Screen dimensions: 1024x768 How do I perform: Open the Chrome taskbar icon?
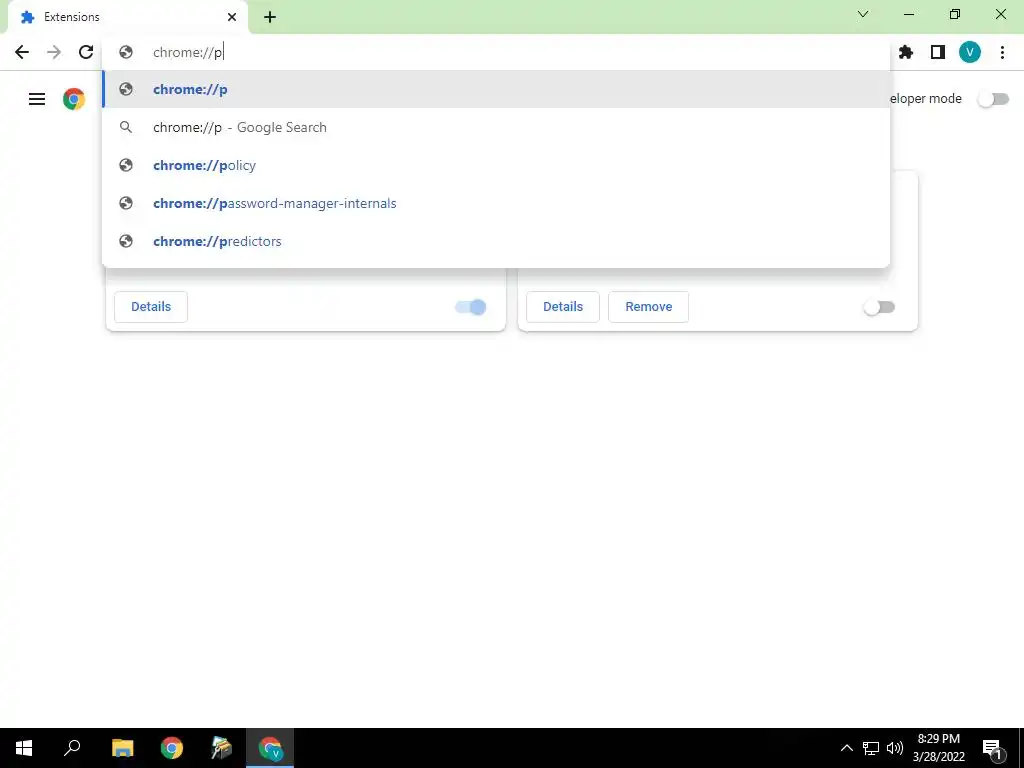pos(172,748)
